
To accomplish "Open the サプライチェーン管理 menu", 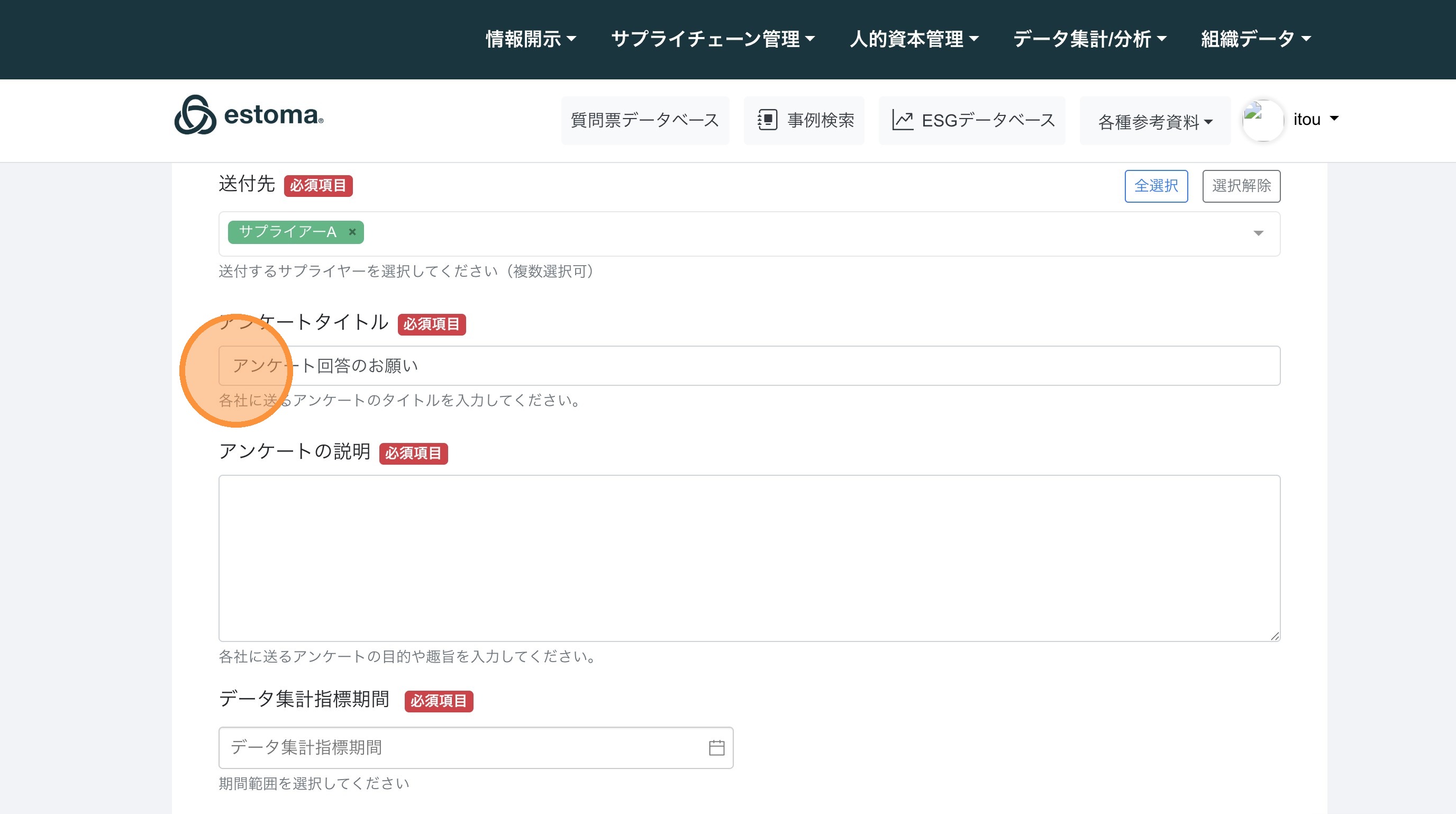I will 713,39.
